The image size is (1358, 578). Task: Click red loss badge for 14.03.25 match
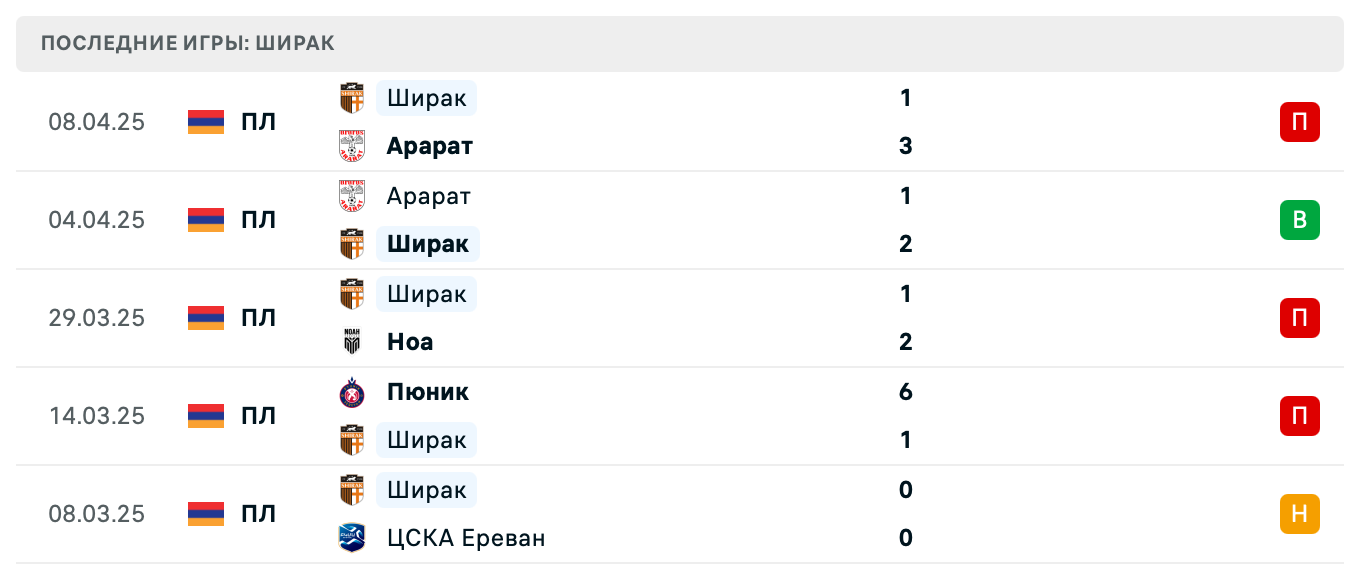(x=1299, y=416)
